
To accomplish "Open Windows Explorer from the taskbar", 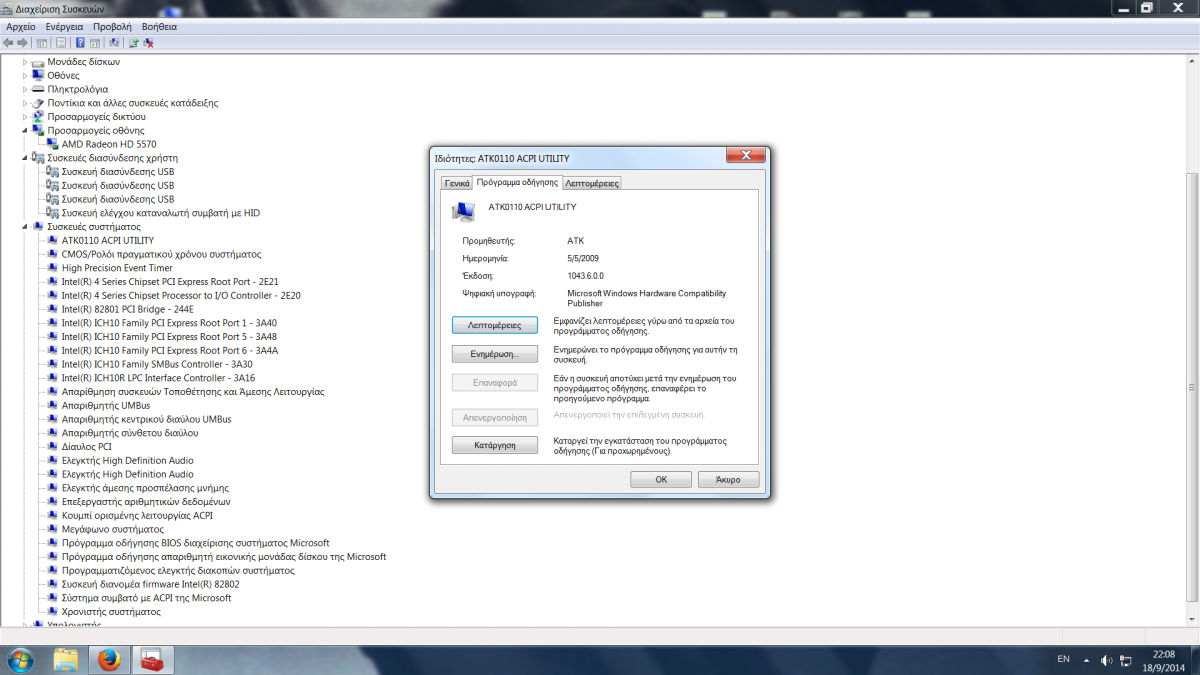I will 66,660.
